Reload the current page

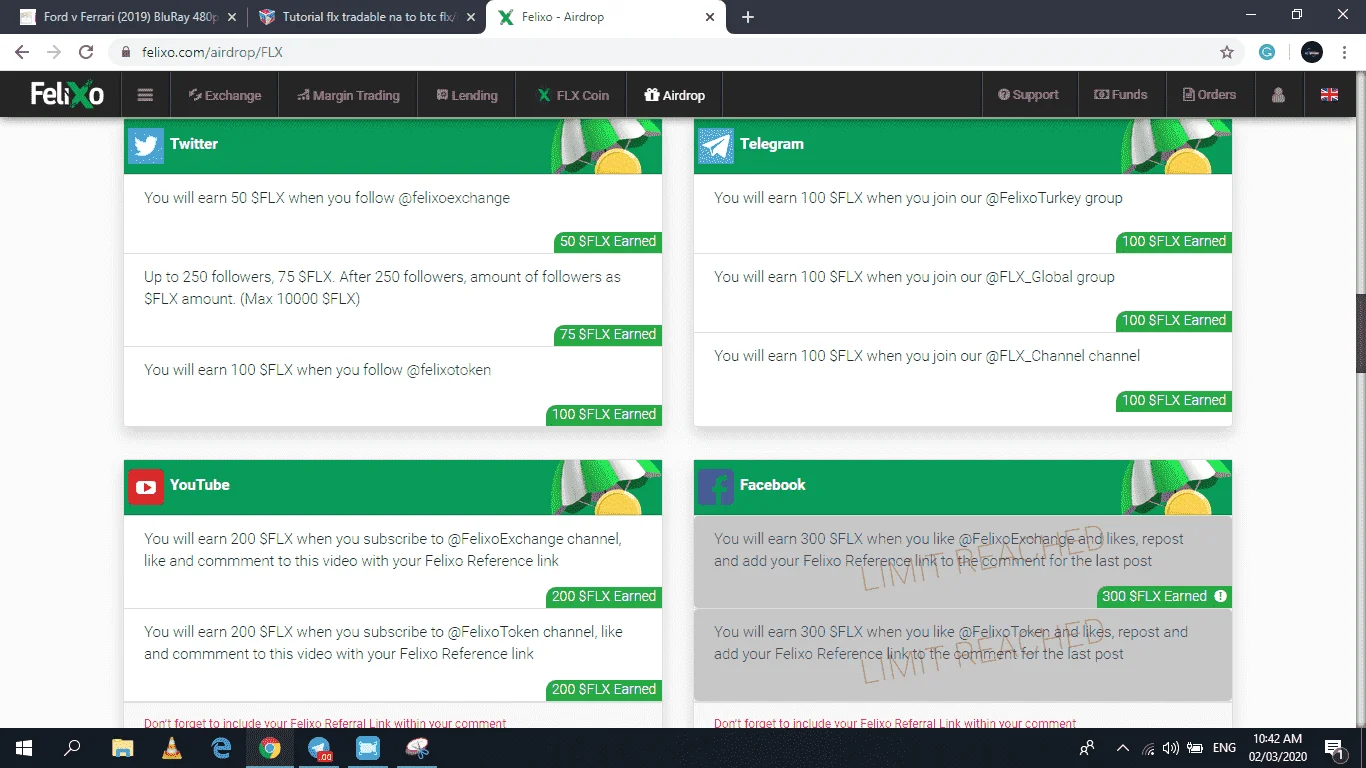[x=86, y=52]
